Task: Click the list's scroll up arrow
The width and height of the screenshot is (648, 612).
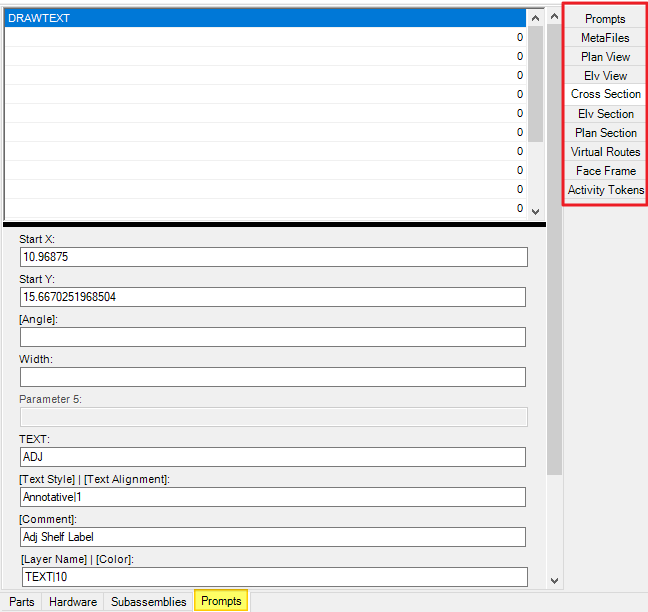Action: tap(535, 18)
